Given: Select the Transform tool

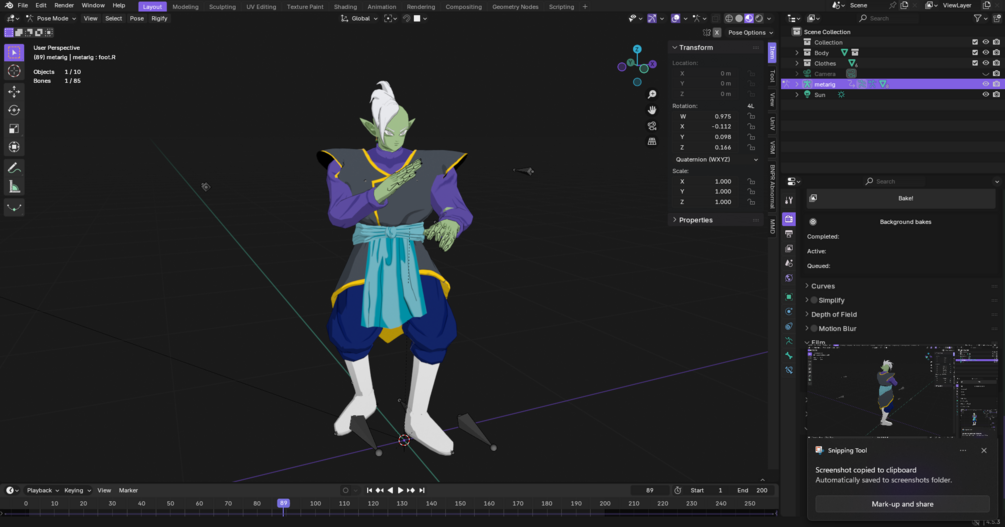Looking at the screenshot, I should (x=14, y=147).
